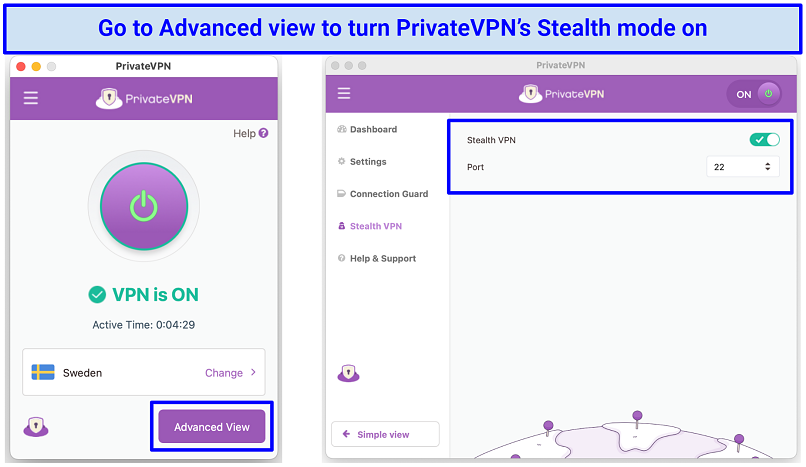
Task: Click the Stealth VPN setting label
Action: [x=491, y=140]
